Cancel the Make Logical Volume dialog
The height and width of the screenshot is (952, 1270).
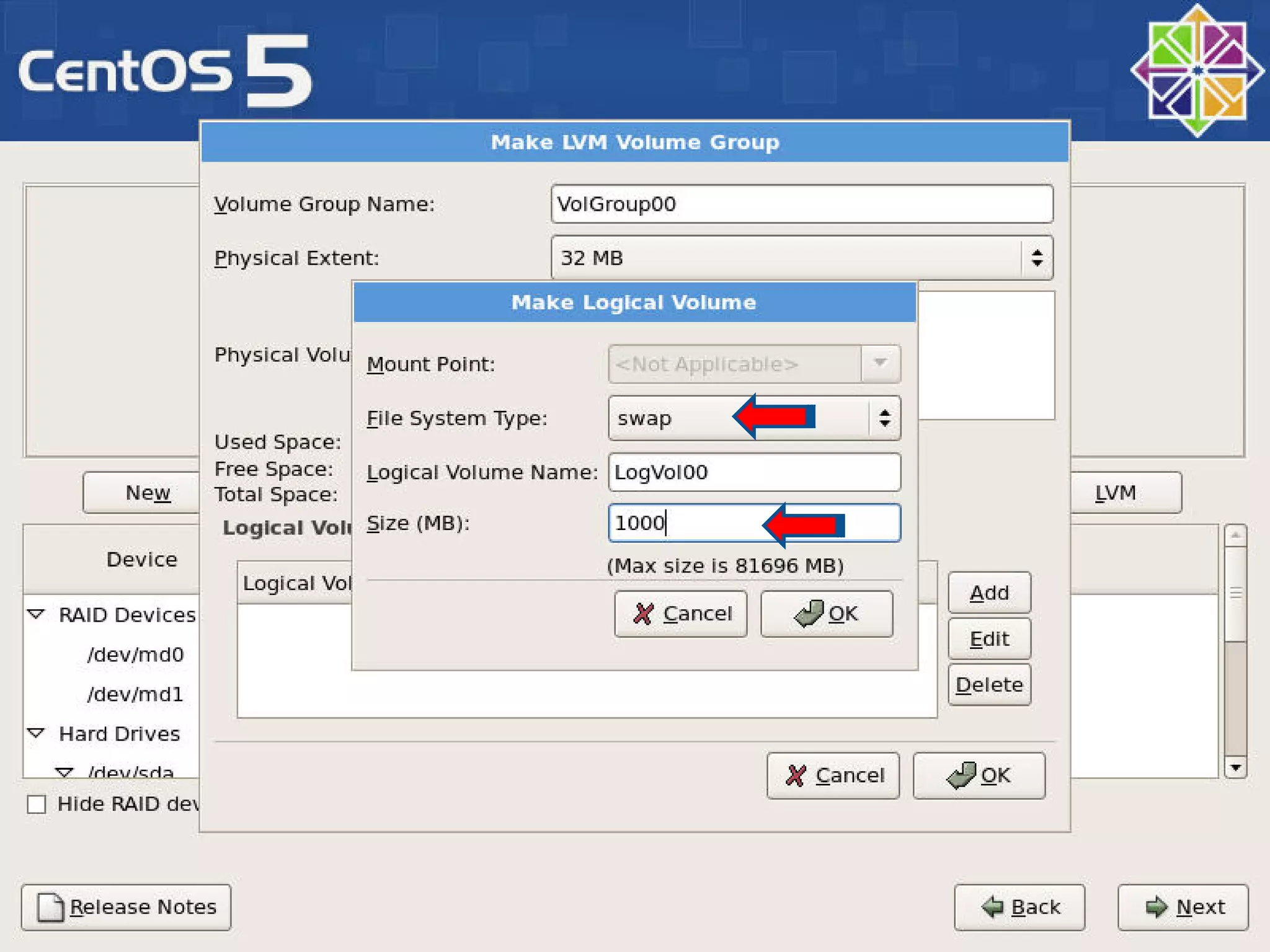pos(680,614)
